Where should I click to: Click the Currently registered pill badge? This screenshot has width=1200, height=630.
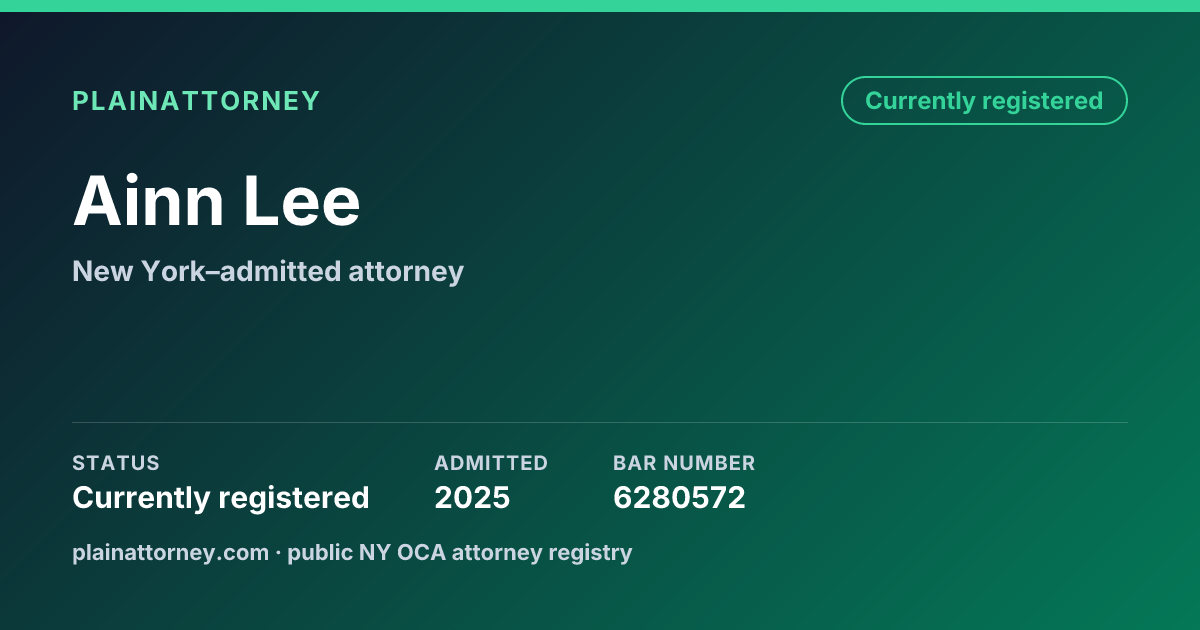point(984,101)
